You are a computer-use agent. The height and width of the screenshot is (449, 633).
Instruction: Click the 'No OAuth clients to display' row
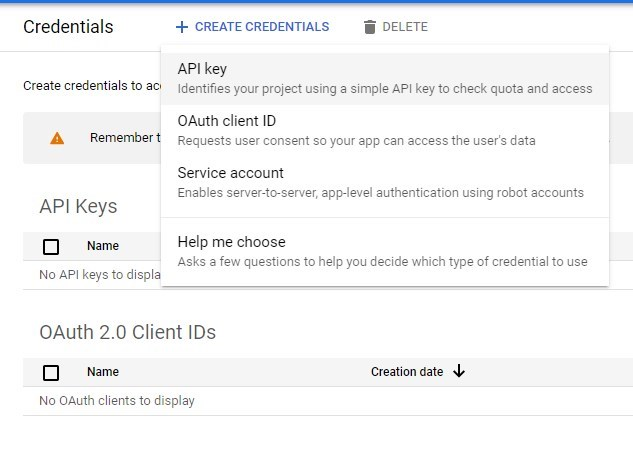117,401
